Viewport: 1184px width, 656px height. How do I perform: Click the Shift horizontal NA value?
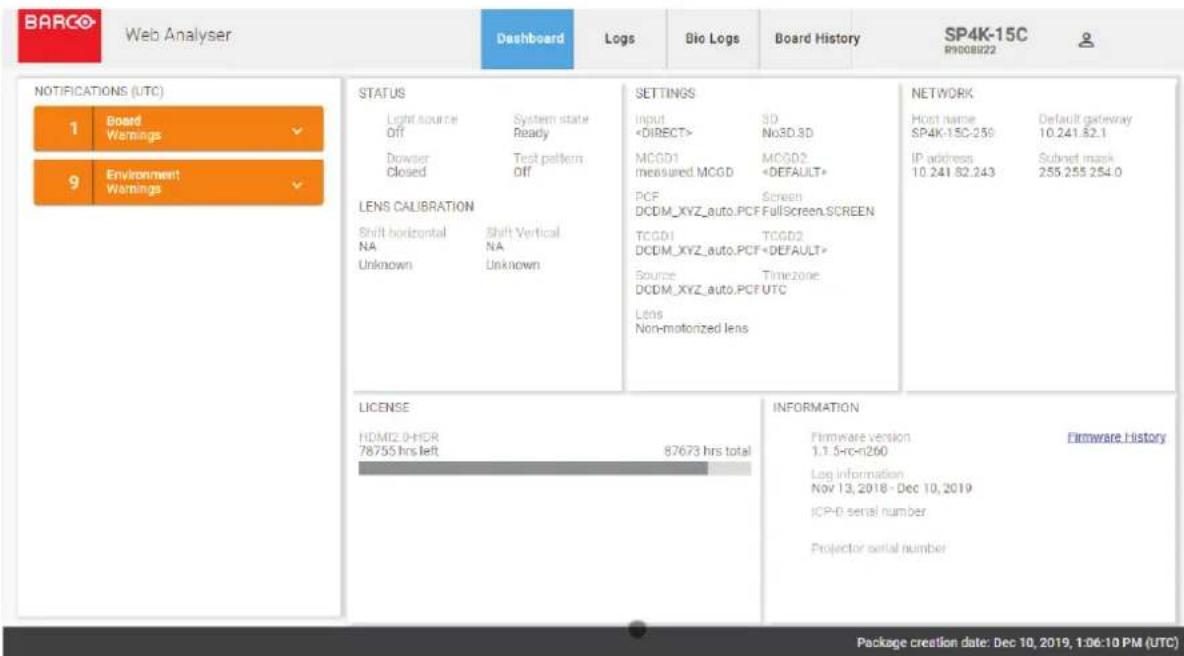(x=367, y=247)
